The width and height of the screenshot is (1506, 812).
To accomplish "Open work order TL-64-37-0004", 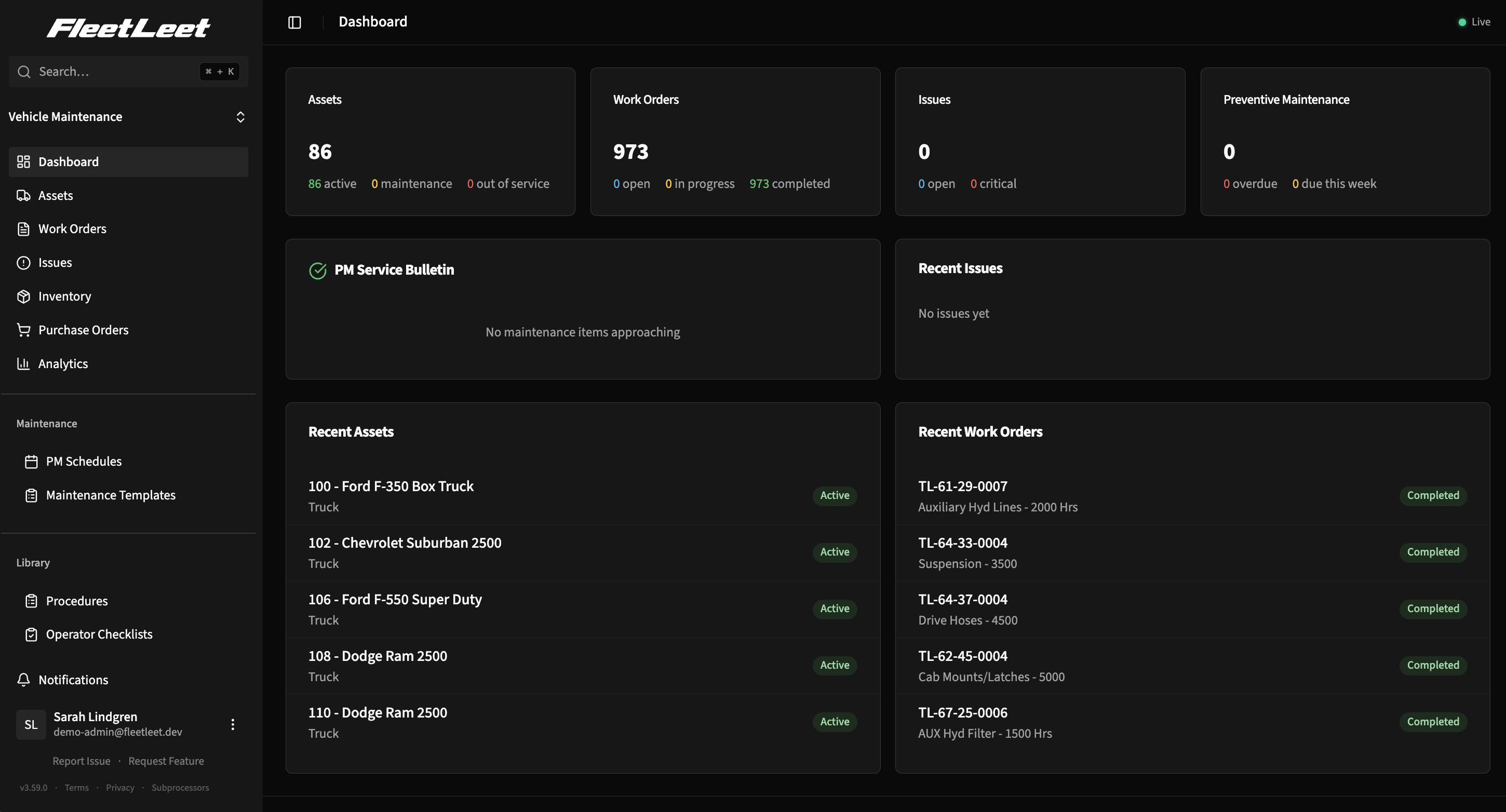I will tap(1192, 610).
